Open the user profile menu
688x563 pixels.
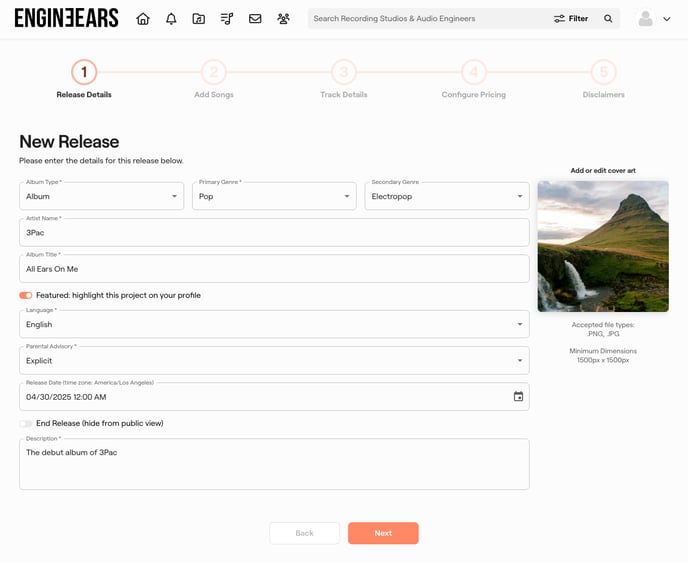pyautogui.click(x=654, y=18)
